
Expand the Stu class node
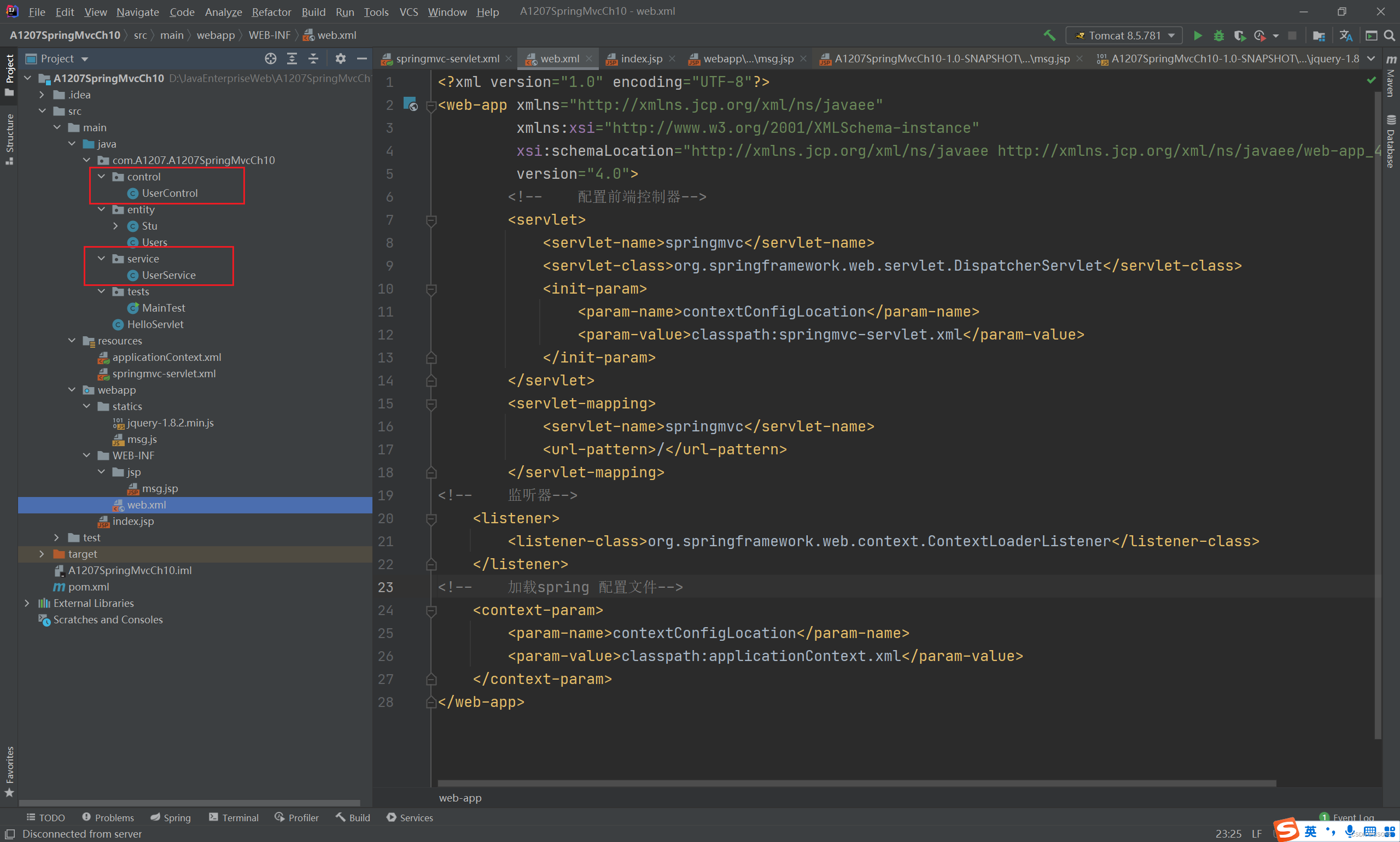coord(116,226)
